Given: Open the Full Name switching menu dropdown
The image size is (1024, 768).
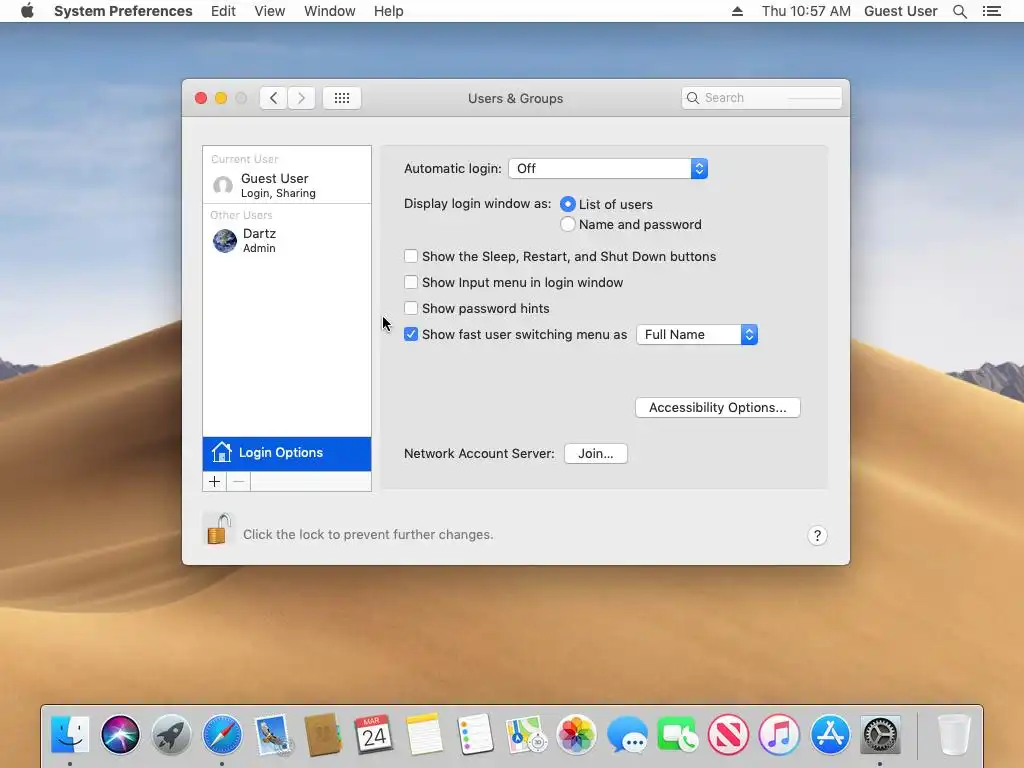Looking at the screenshot, I should coord(697,334).
